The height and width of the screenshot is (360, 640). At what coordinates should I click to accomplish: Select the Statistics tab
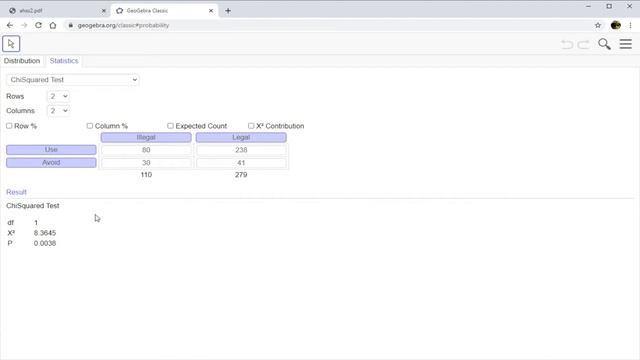click(64, 61)
